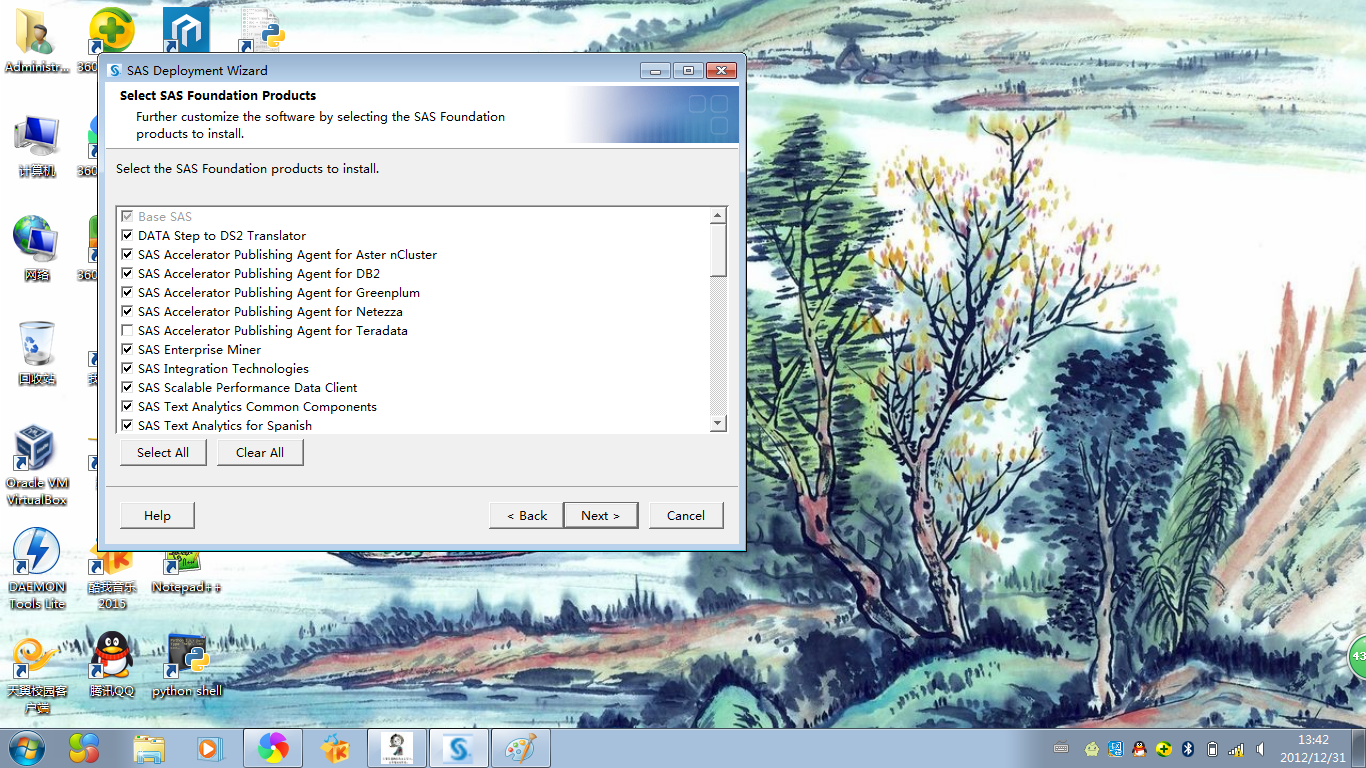Open the media player taskbar icon

point(209,748)
